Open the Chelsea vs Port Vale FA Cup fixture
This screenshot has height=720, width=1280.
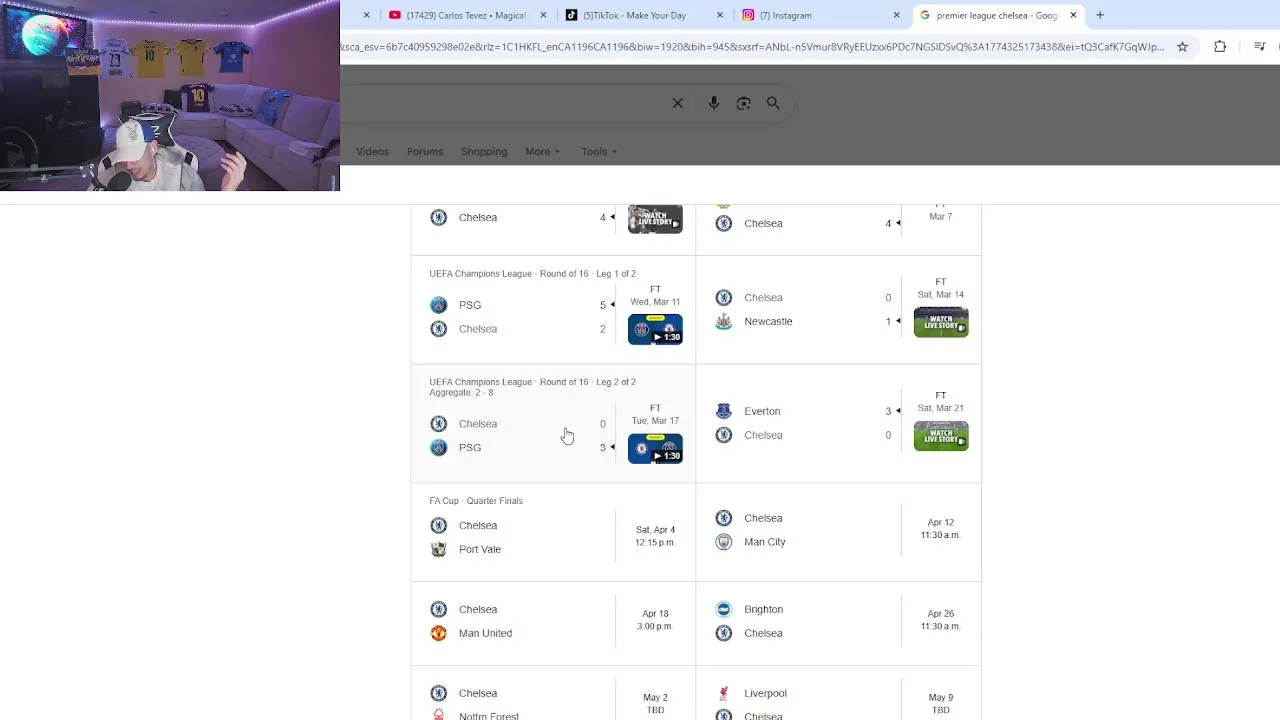point(553,532)
